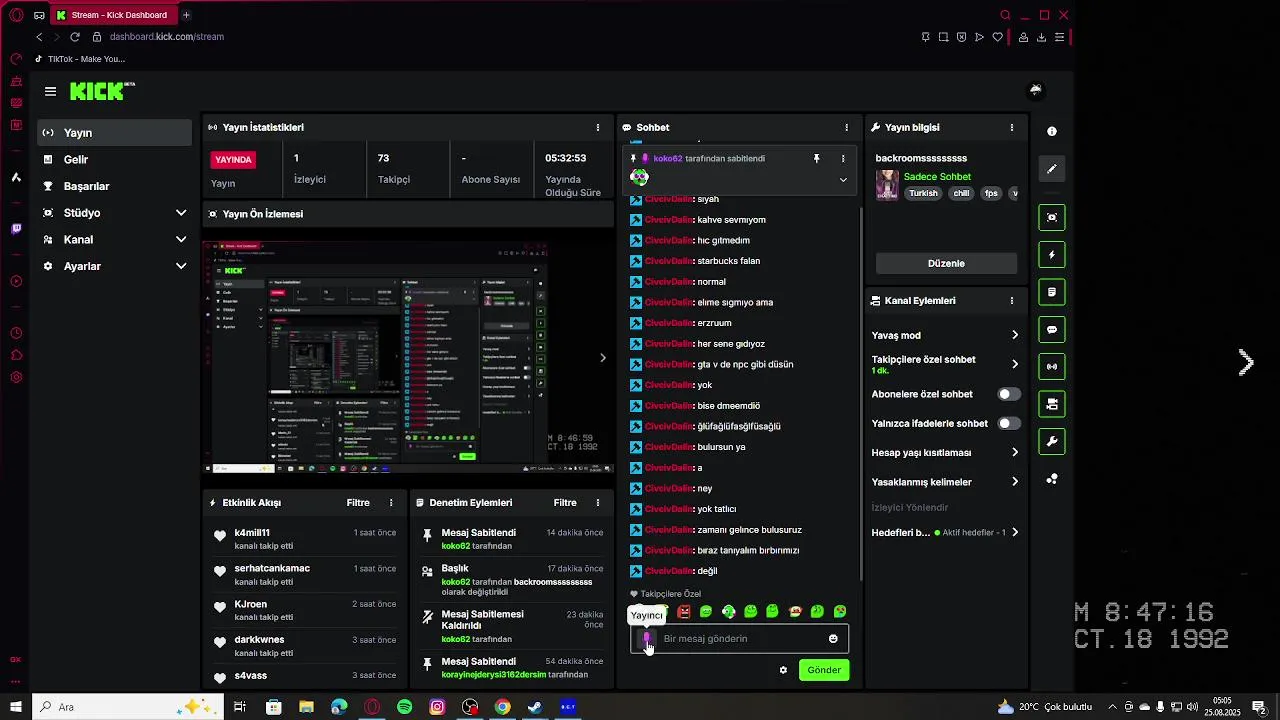Select the Yayın menu item

(115, 133)
